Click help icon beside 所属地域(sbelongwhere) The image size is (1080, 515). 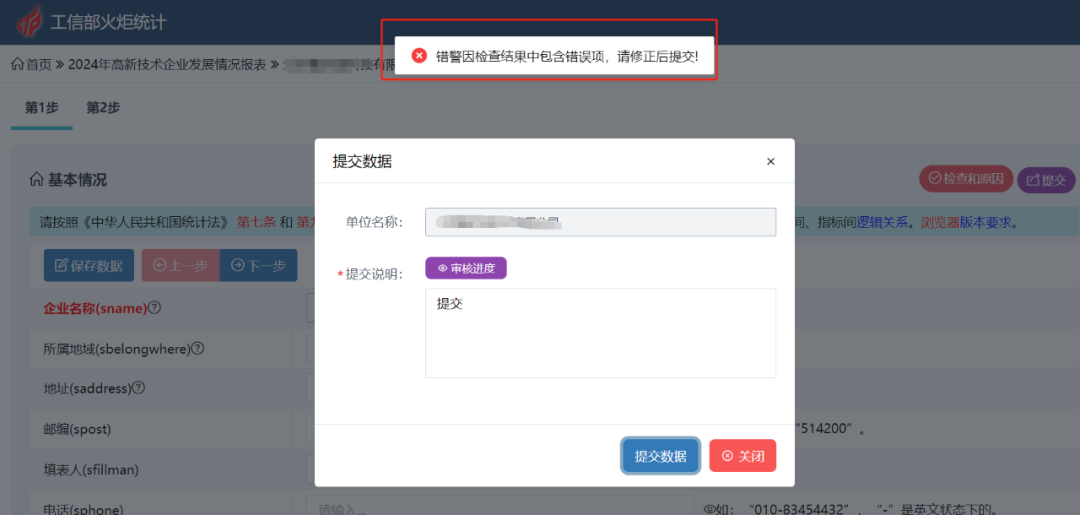[198, 349]
